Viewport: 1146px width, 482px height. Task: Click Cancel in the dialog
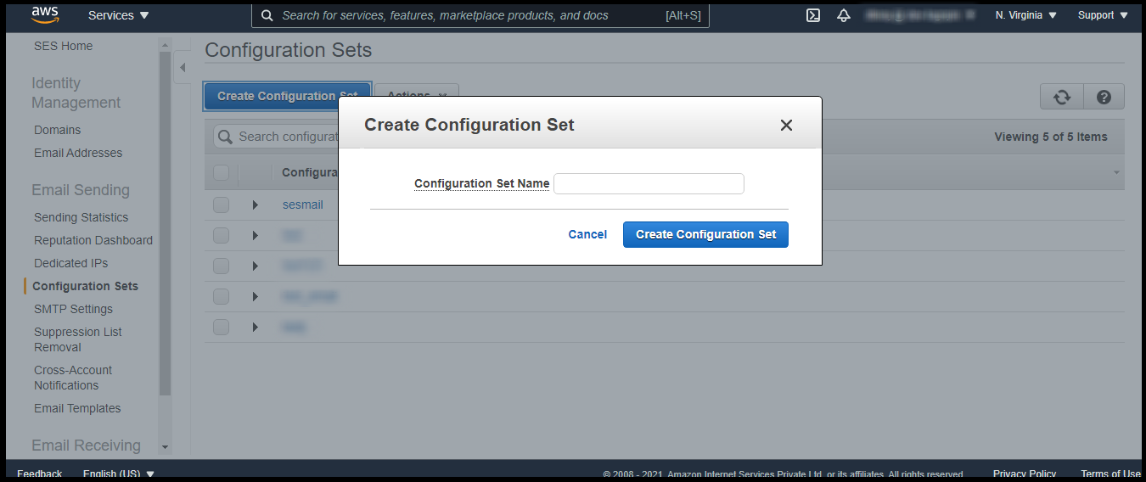point(588,235)
